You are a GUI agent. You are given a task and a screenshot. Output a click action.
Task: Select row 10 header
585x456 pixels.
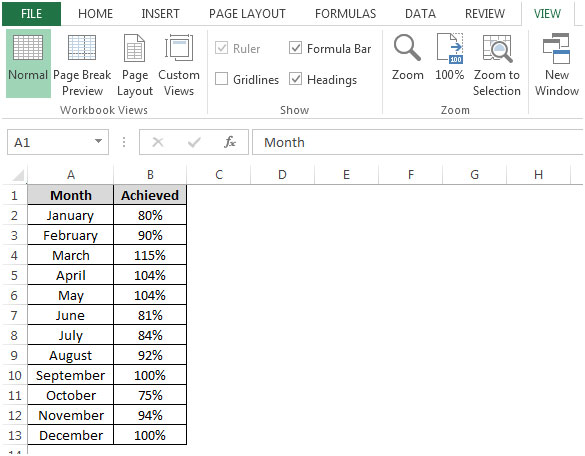pyautogui.click(x=15, y=375)
